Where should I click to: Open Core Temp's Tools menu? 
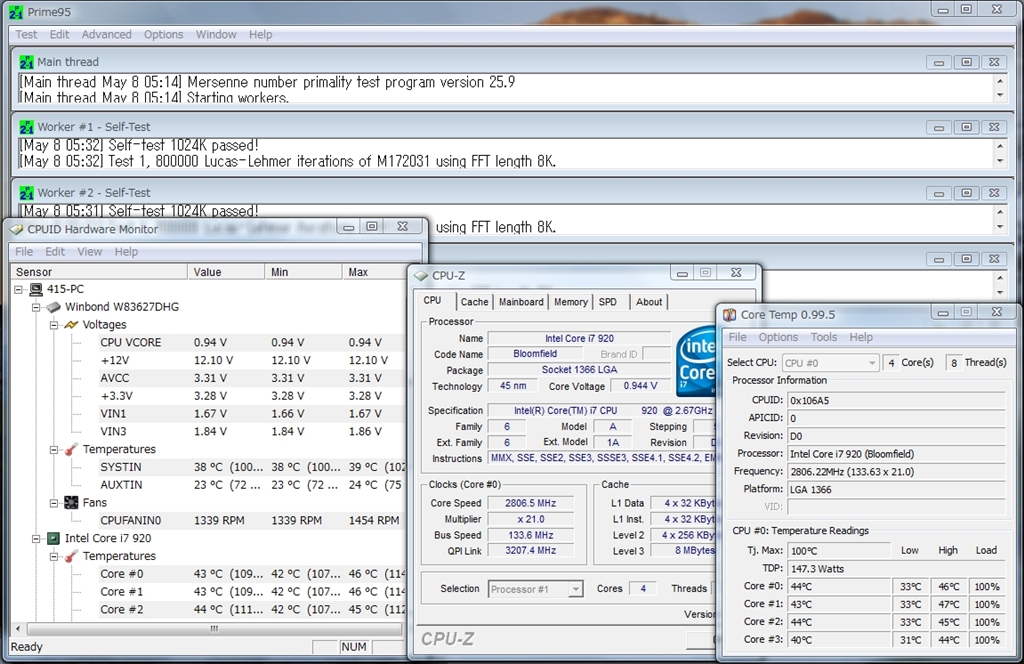824,337
